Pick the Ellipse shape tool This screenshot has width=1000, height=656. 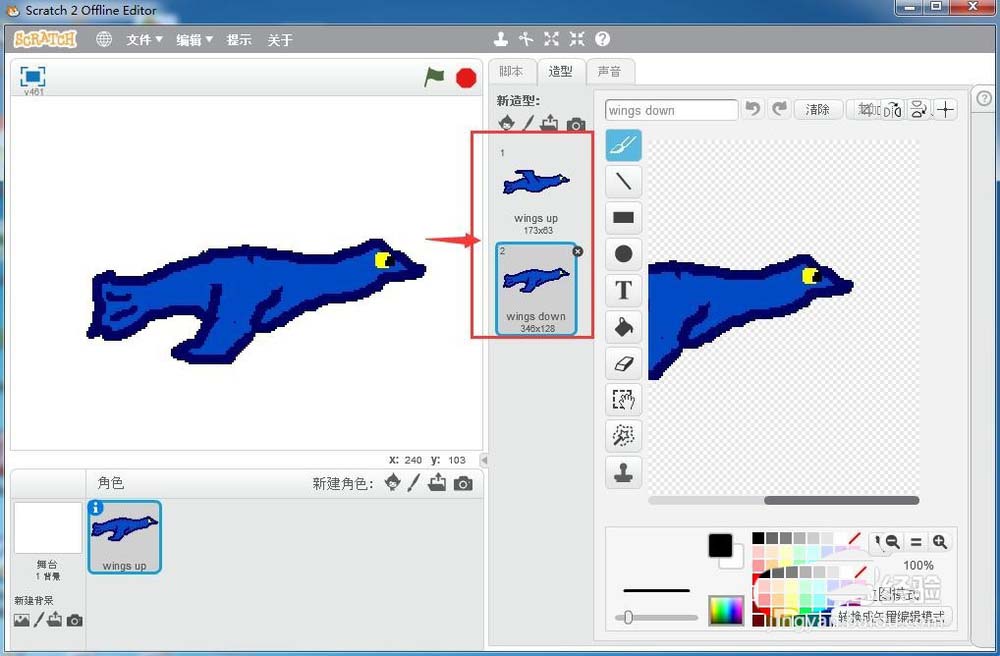click(x=623, y=254)
